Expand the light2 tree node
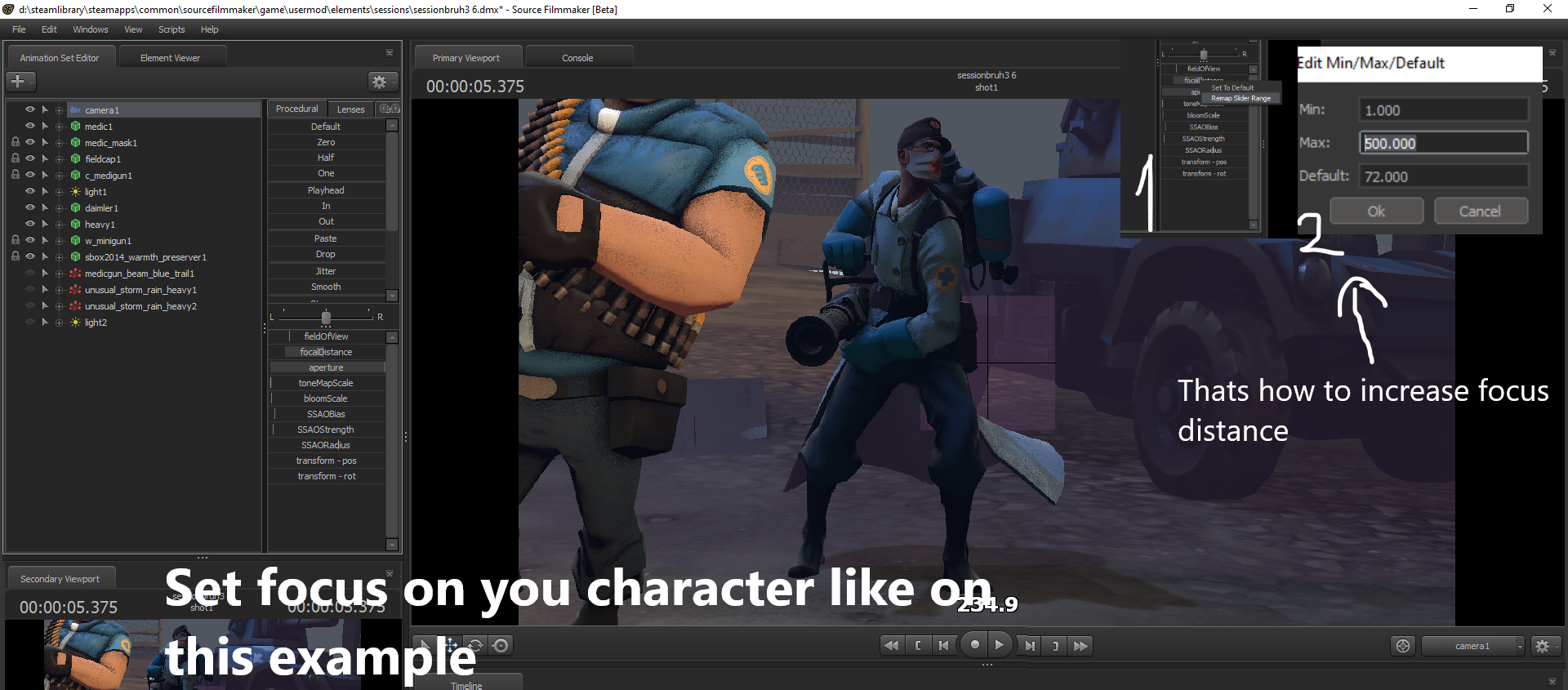This screenshot has height=690, width=1568. click(59, 323)
